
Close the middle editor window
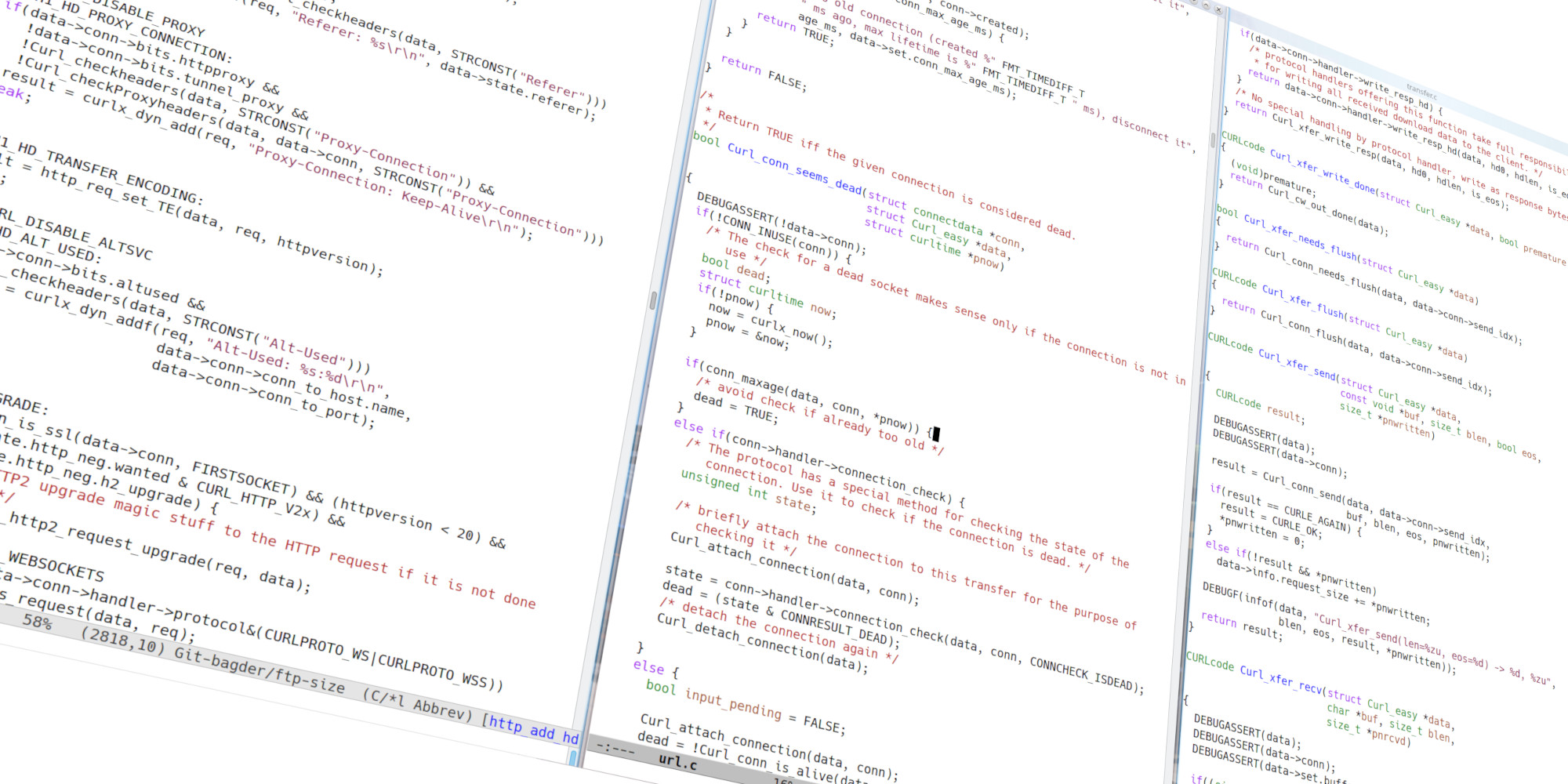(x=1219, y=10)
